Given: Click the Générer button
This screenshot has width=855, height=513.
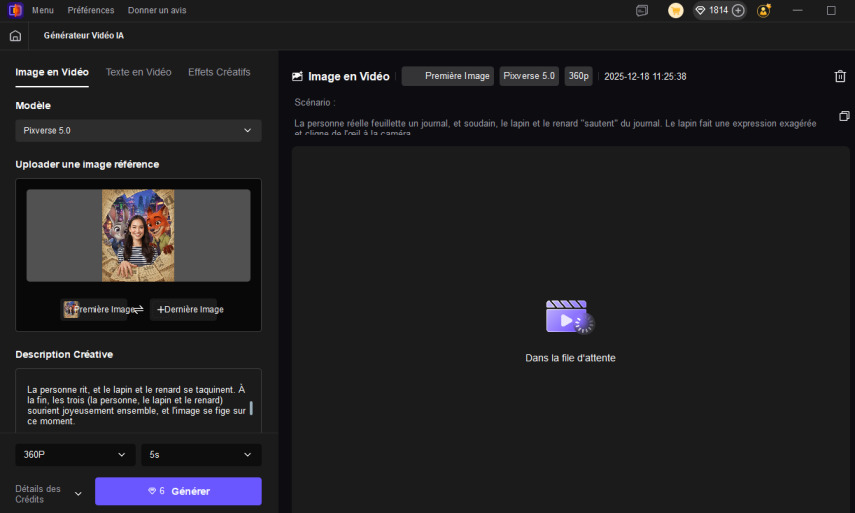Looking at the screenshot, I should (178, 491).
